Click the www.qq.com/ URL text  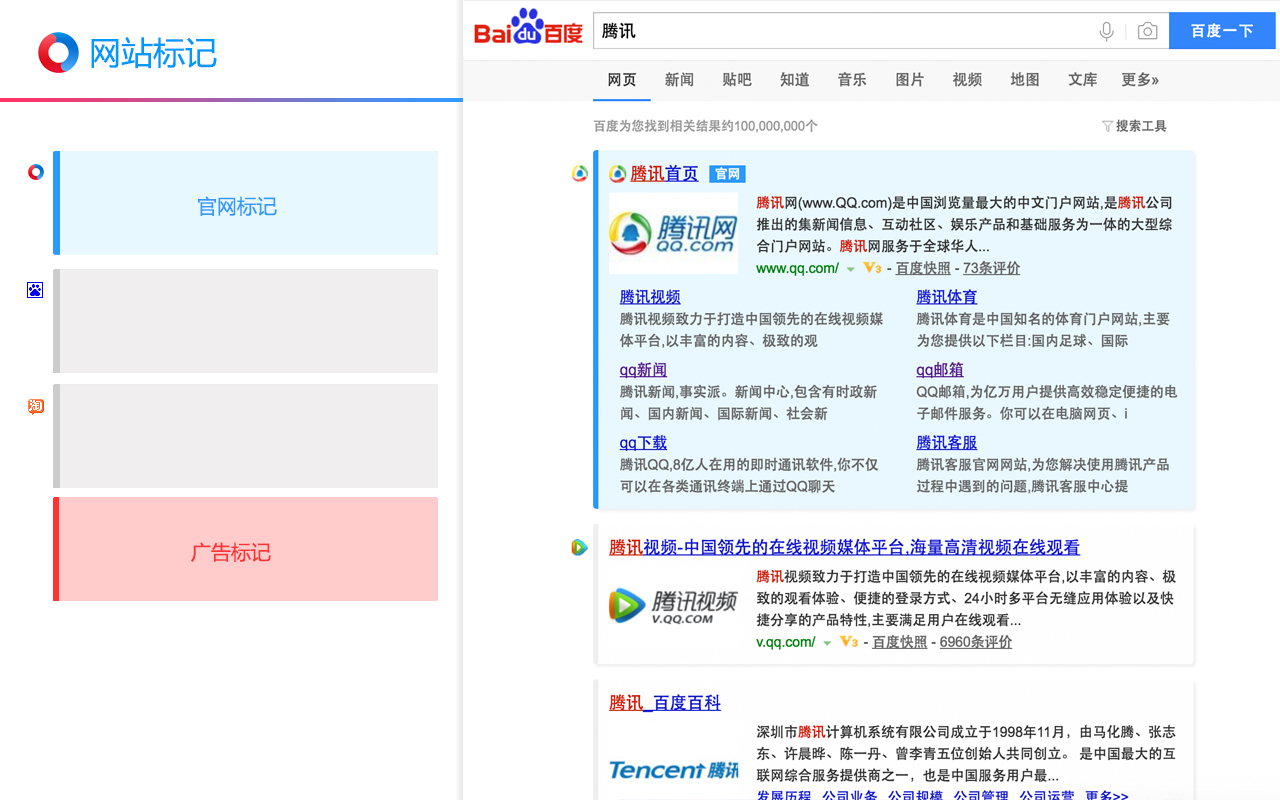[x=797, y=268]
